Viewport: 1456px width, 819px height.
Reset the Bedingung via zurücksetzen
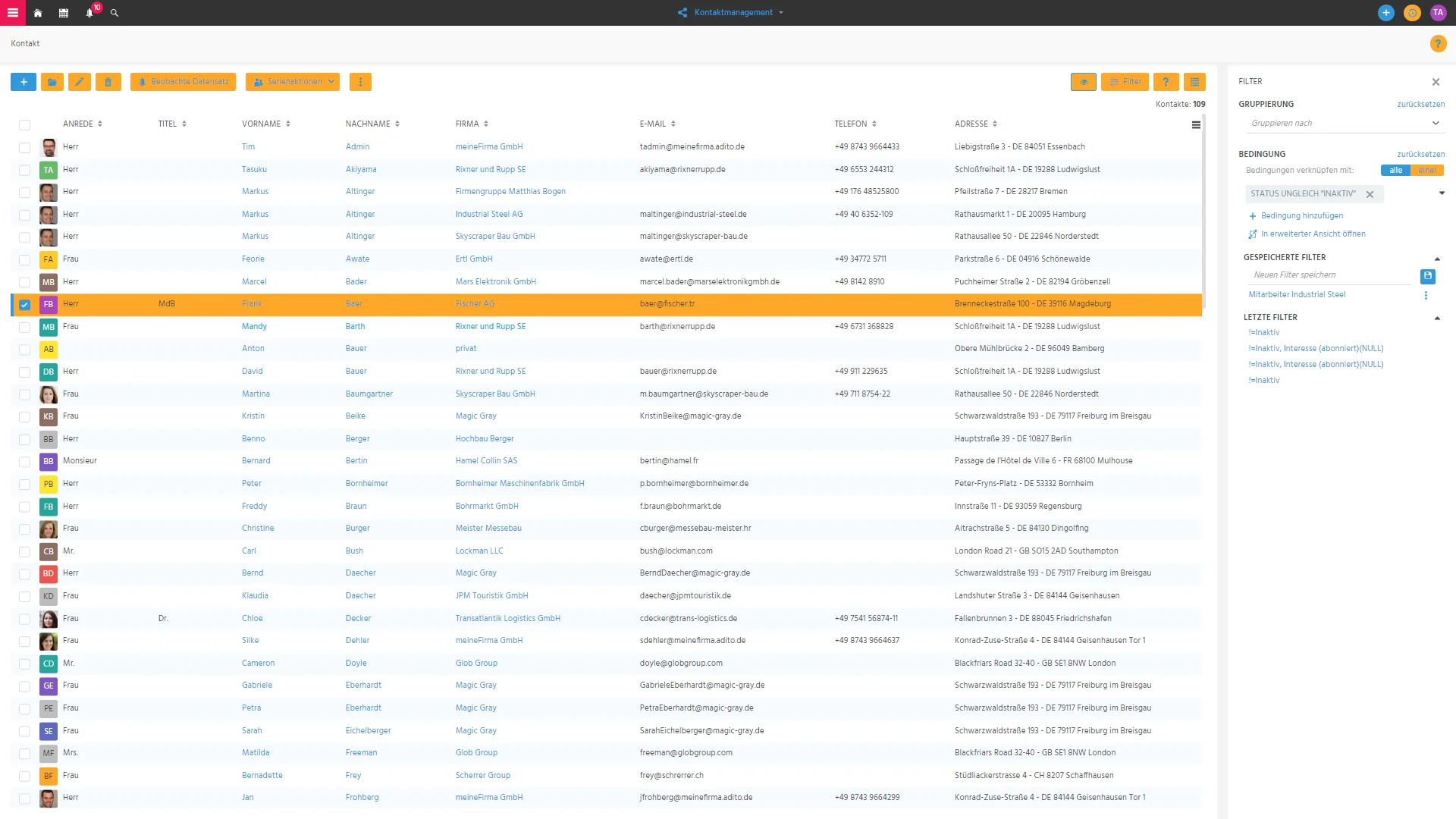1420,155
